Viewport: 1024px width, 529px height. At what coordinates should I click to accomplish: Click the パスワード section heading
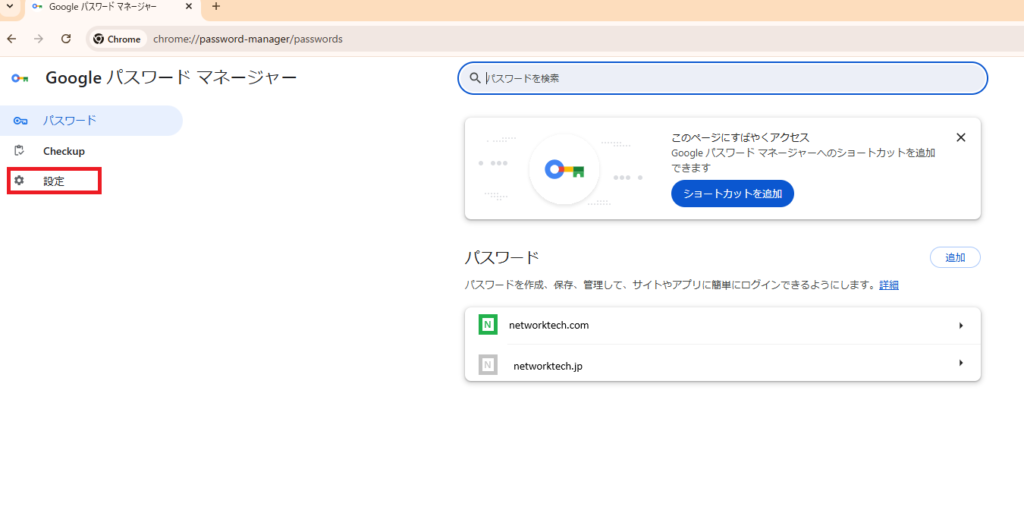pos(502,257)
